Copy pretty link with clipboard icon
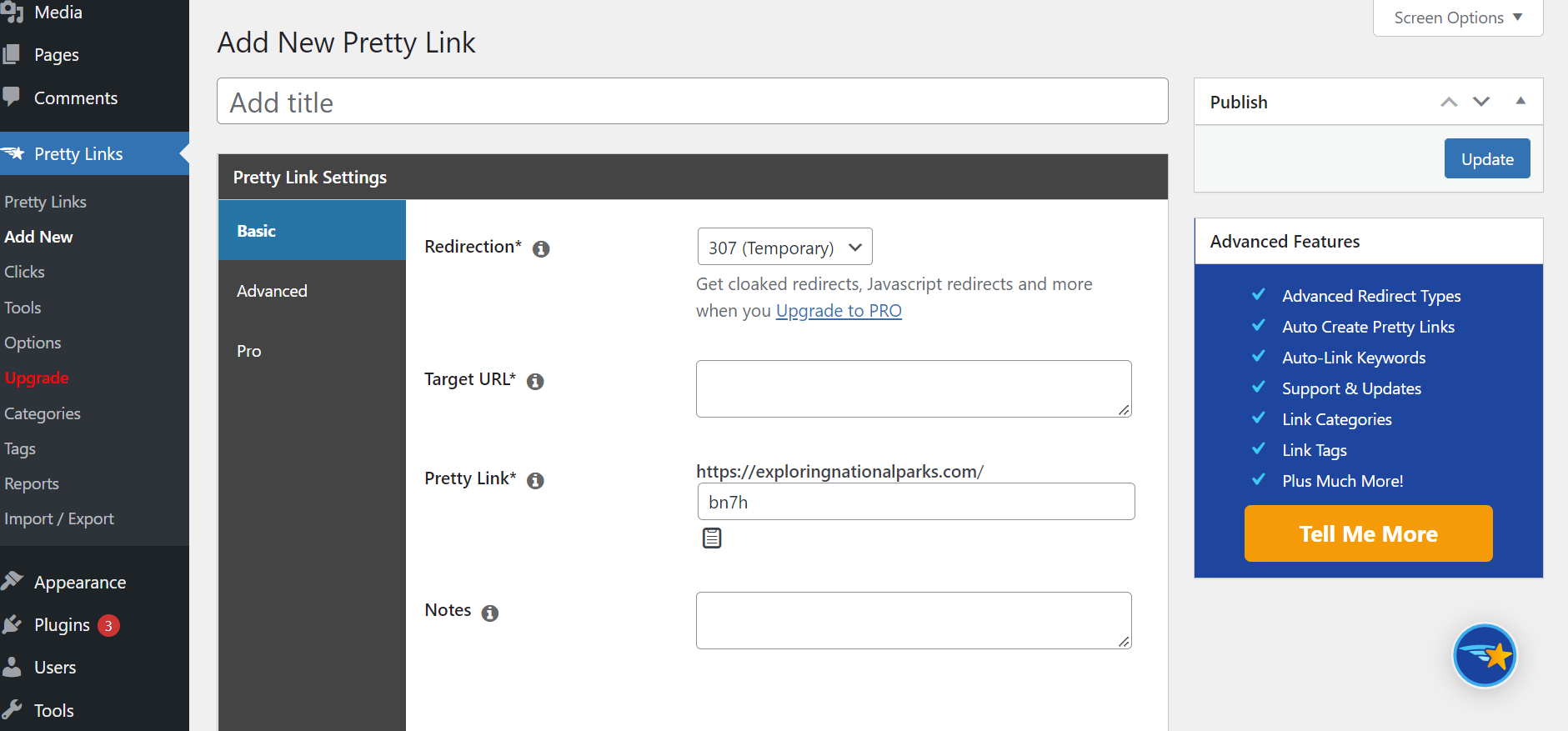This screenshot has height=731, width=1568. pyautogui.click(x=712, y=538)
